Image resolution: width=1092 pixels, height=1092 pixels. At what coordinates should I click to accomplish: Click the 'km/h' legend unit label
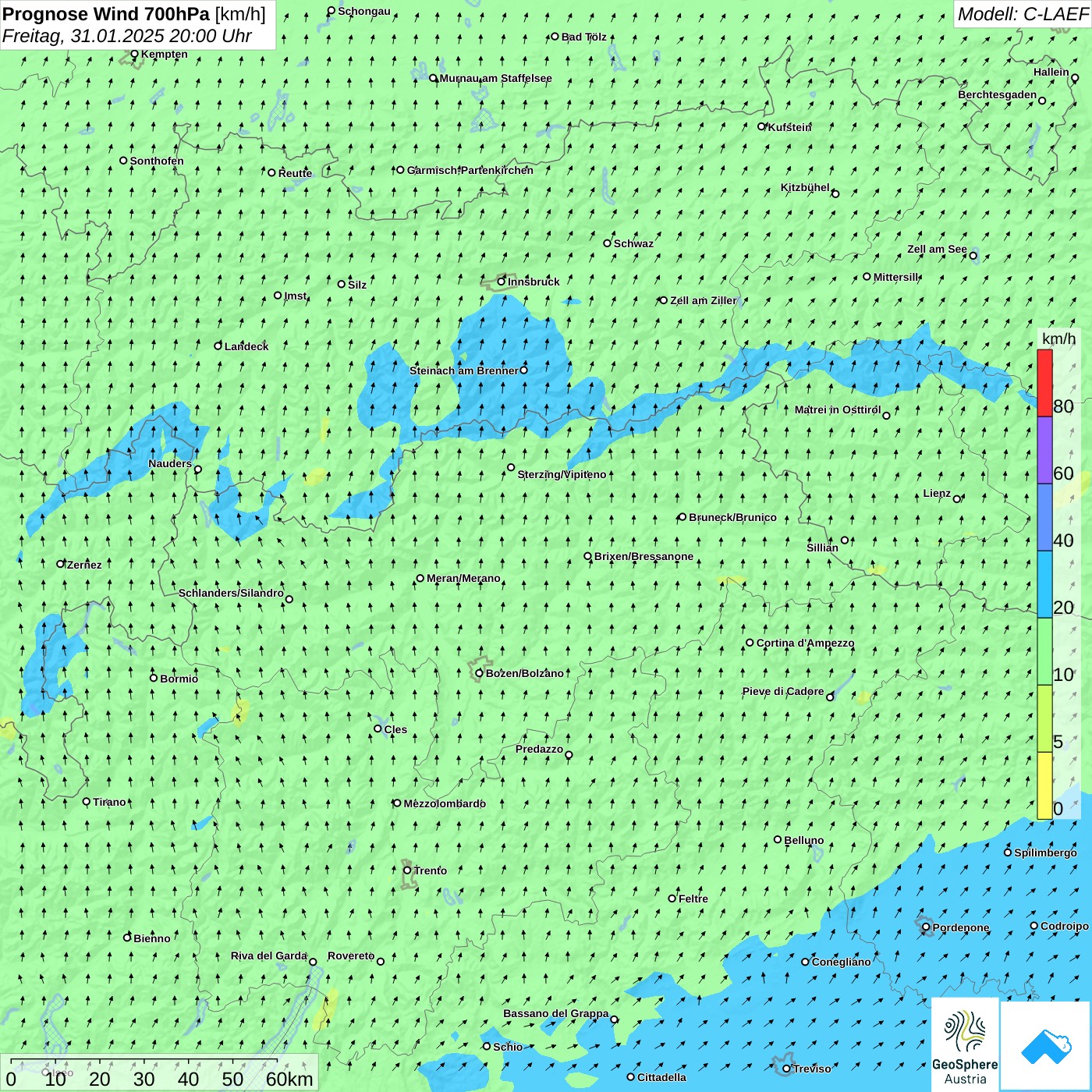click(x=1058, y=339)
